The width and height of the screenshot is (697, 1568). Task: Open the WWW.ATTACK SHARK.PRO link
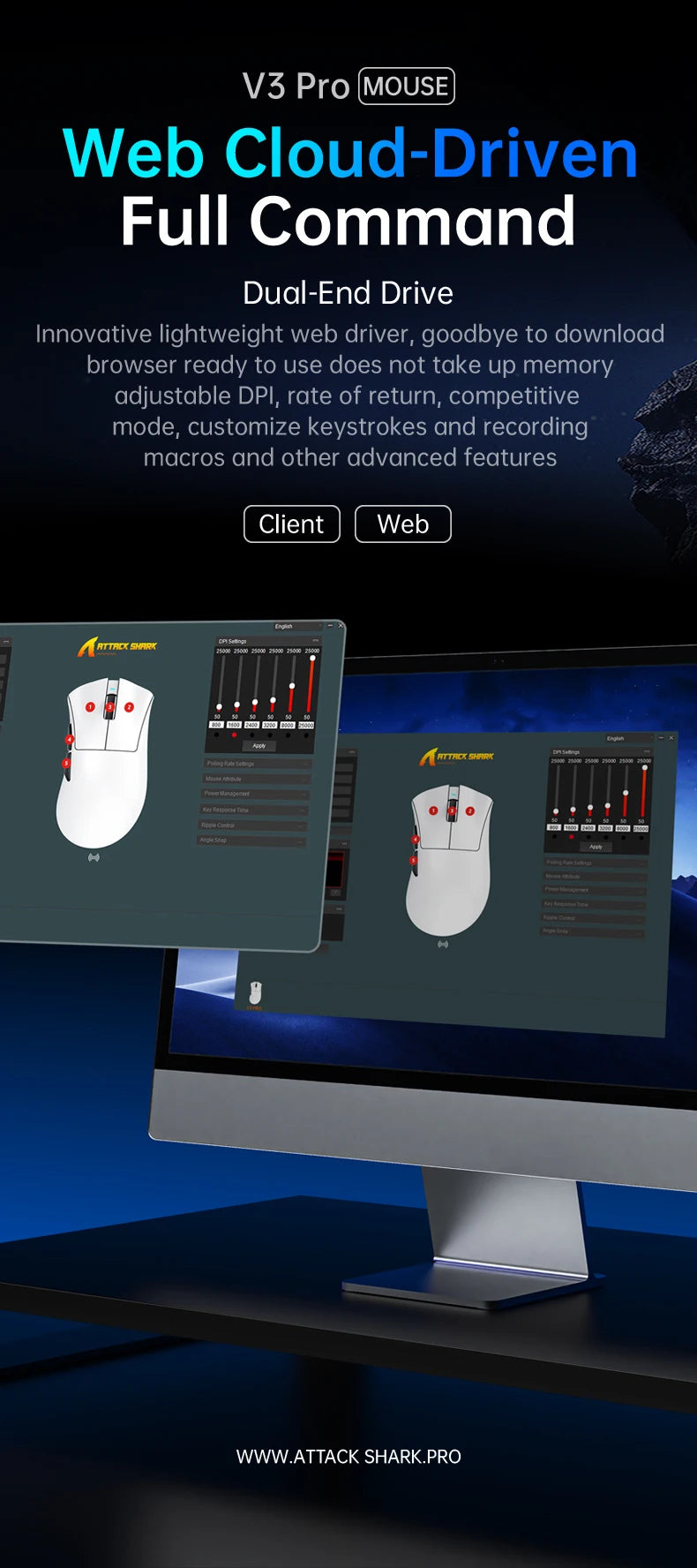pos(348,1457)
